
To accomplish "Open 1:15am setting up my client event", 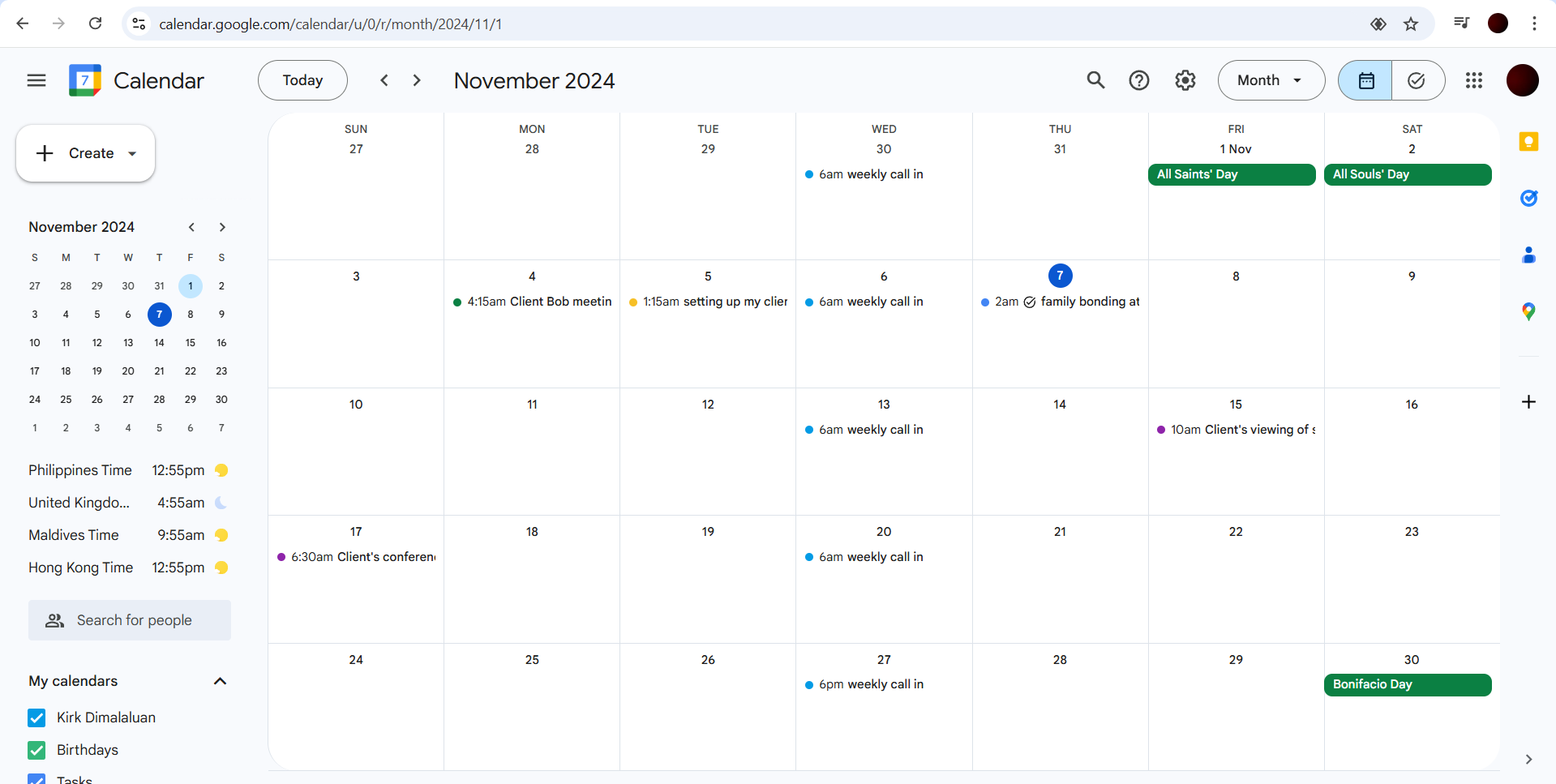I will (708, 302).
